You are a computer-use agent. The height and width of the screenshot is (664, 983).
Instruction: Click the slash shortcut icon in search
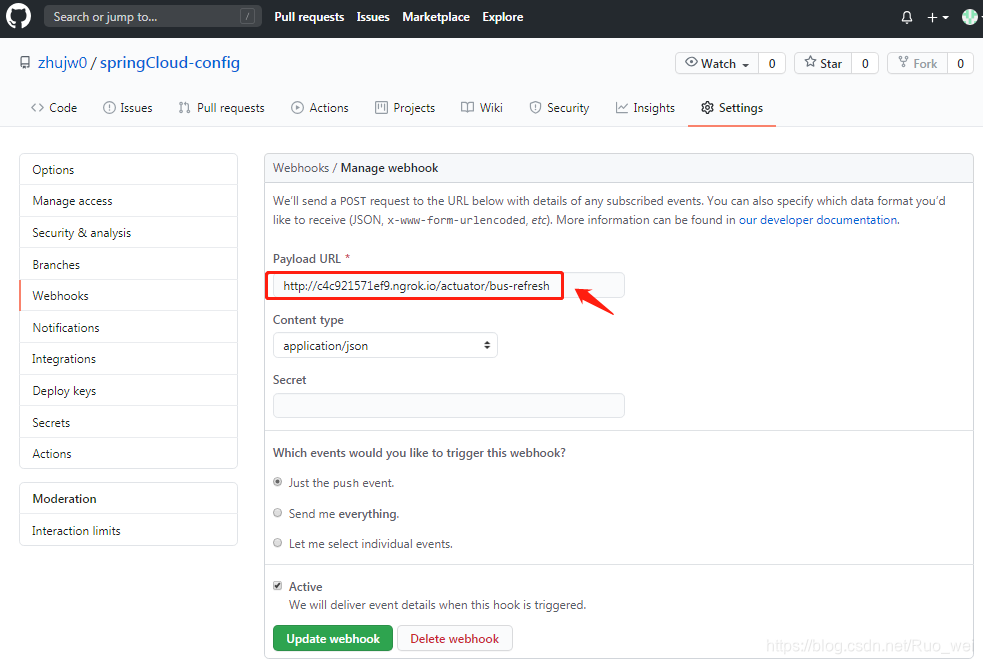coord(247,16)
